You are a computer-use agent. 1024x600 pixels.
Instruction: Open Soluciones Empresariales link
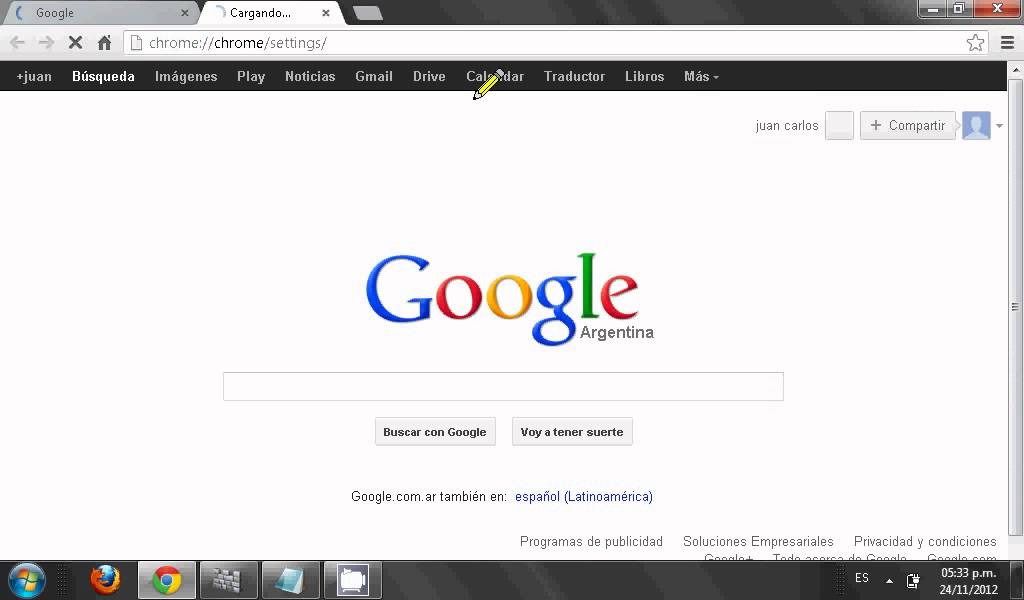(758, 541)
